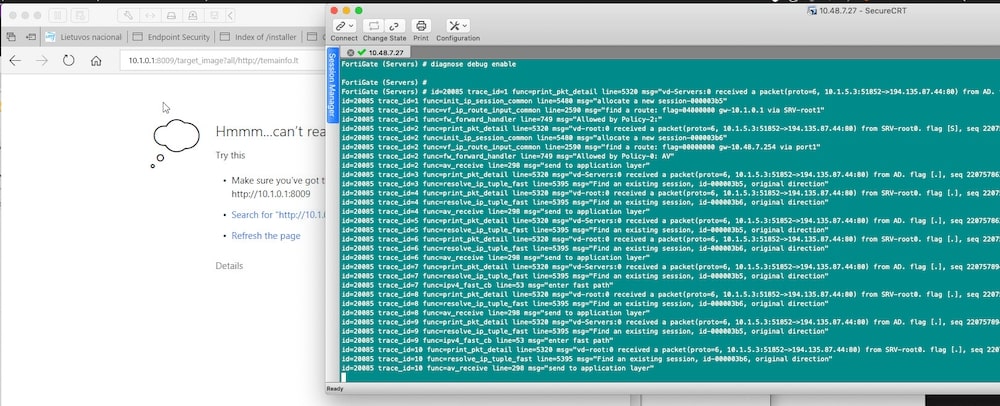Click the Change State reconnect arrows icon
This screenshot has width=1000, height=406.
click(x=374, y=26)
